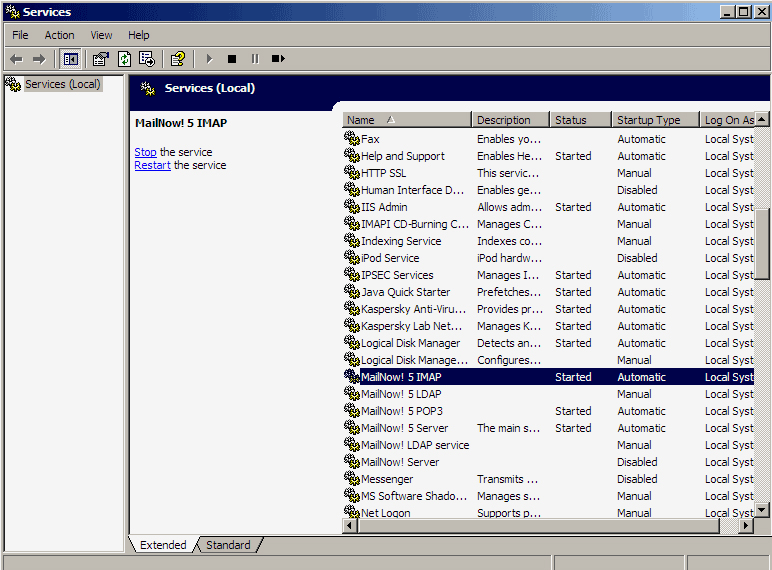Click the gear icon of Net Logon

[x=352, y=511]
